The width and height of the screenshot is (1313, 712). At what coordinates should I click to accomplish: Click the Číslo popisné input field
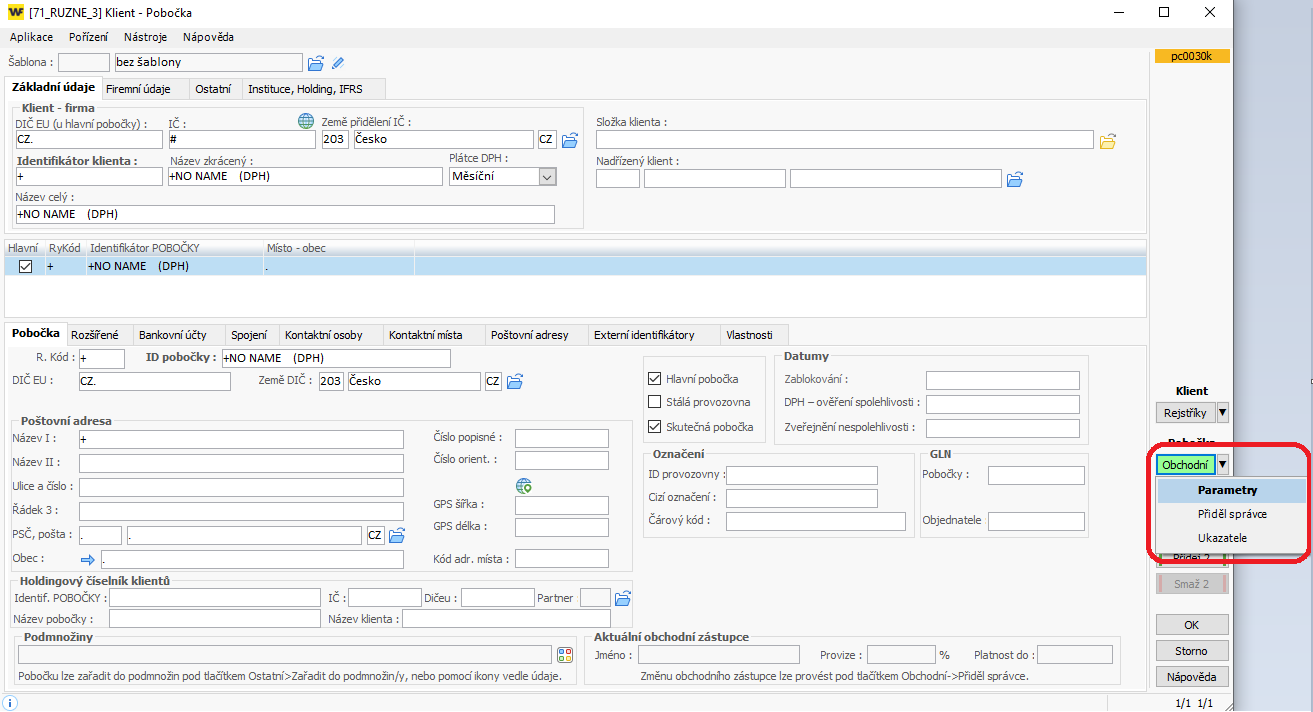562,438
